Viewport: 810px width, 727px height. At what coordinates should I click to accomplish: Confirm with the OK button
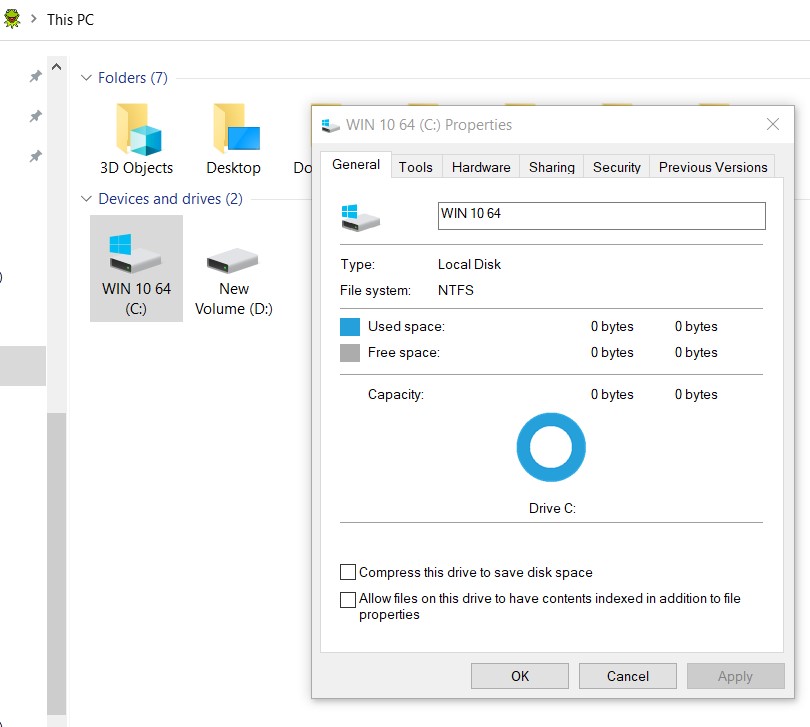[x=520, y=676]
